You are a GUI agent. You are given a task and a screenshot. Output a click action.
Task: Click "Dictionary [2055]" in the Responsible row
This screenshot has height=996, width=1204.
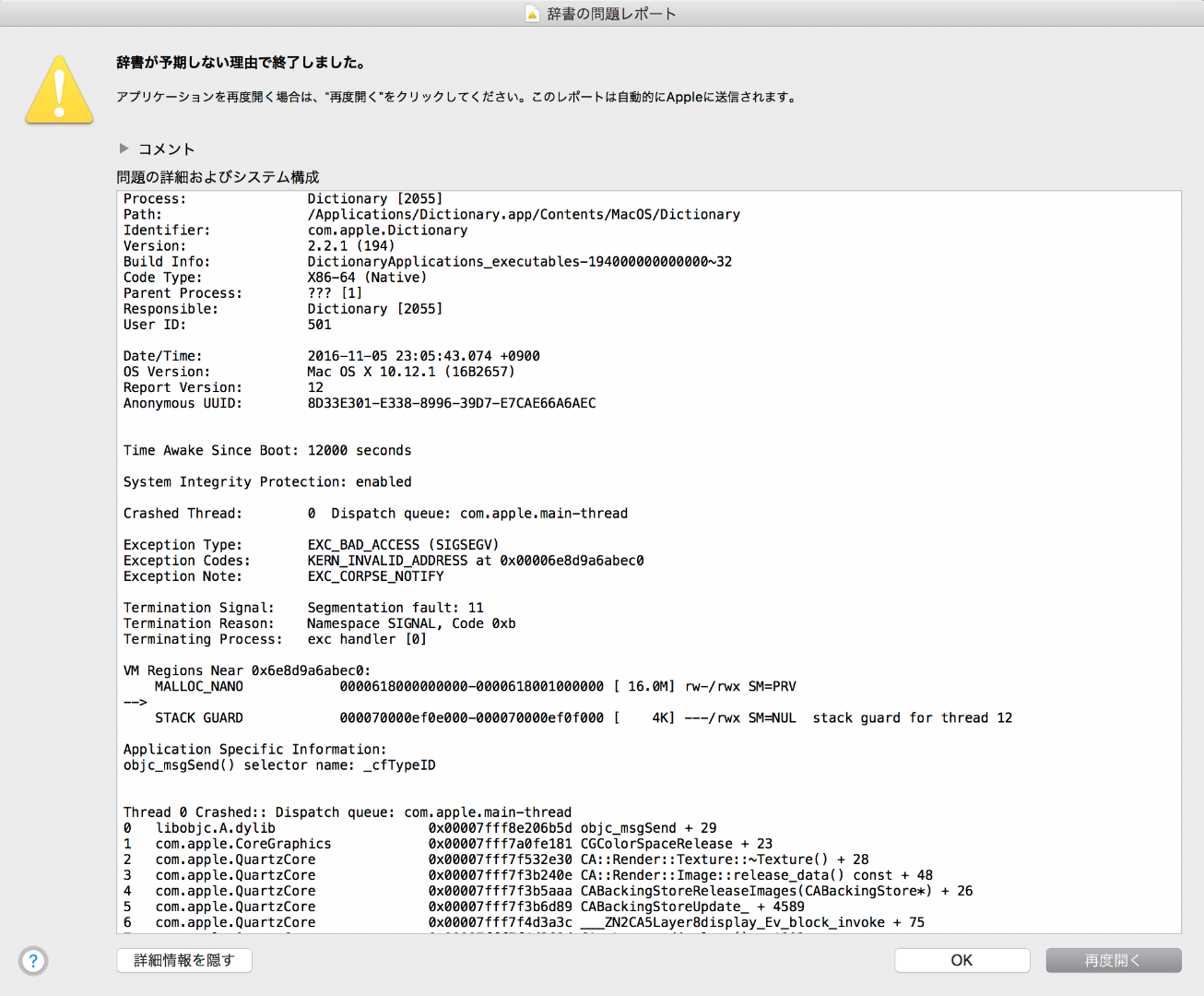click(x=374, y=309)
